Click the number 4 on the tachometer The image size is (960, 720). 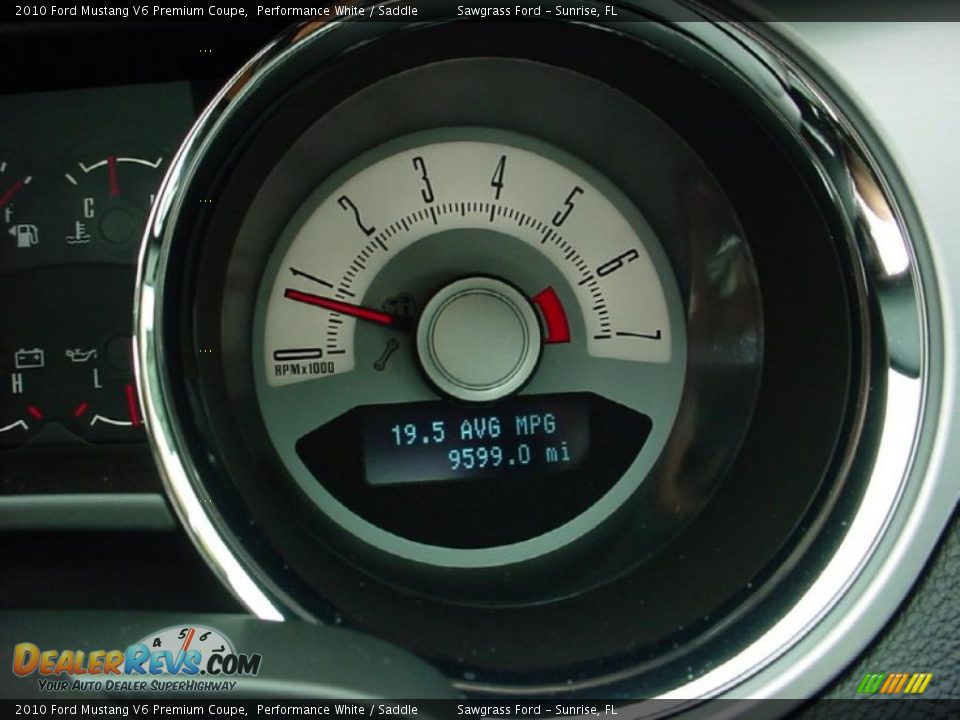click(x=499, y=177)
